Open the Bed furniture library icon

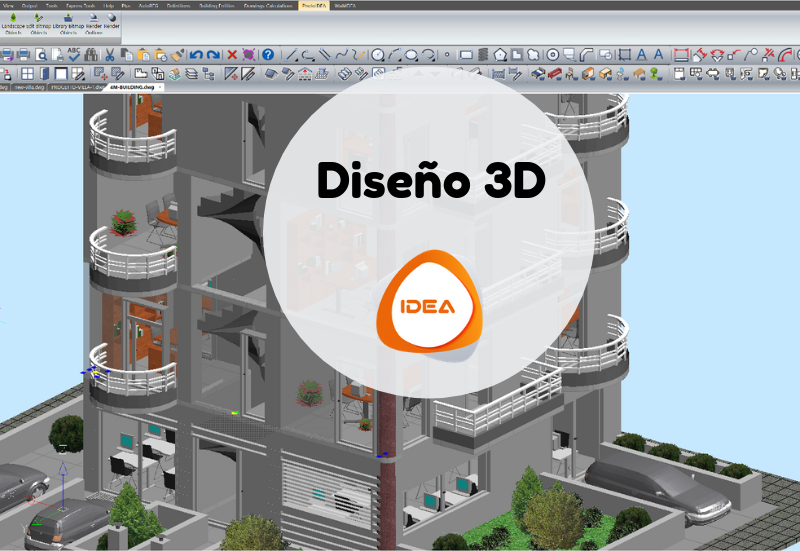(x=538, y=74)
